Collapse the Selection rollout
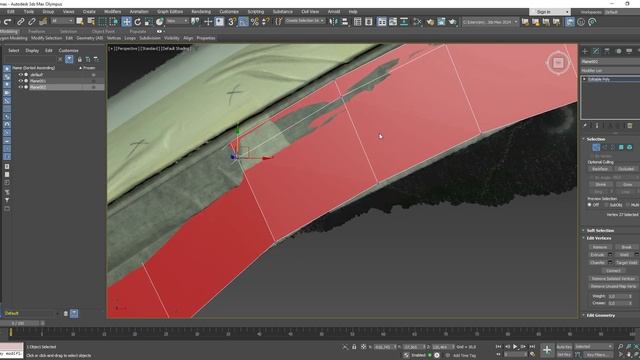 click(596, 139)
